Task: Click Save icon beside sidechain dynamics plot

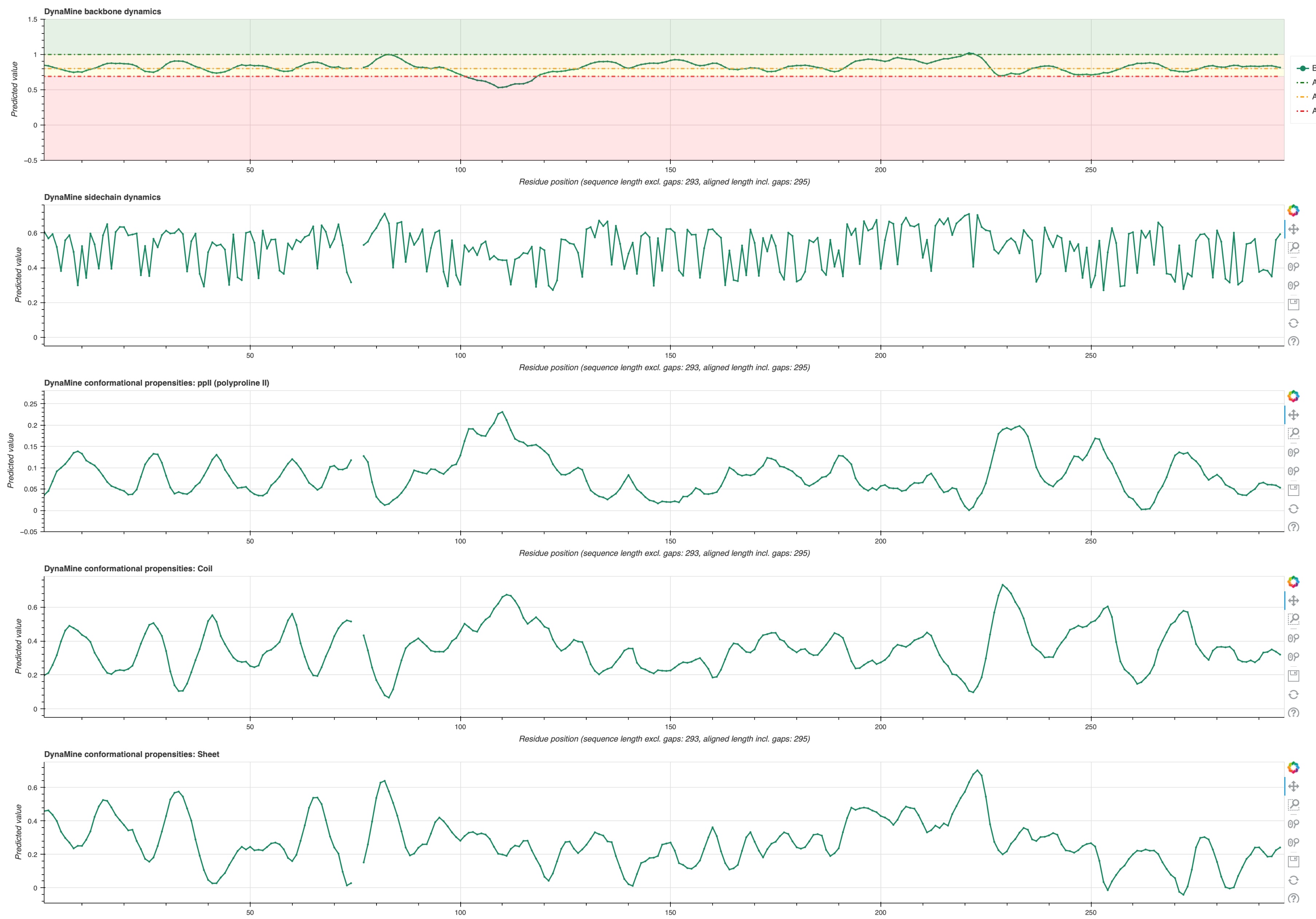Action: (1293, 304)
